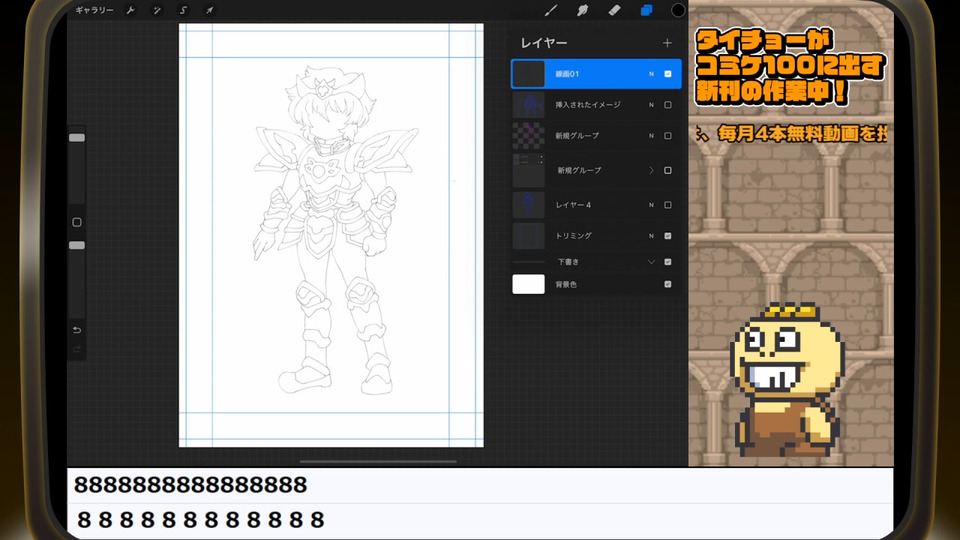Image resolution: width=960 pixels, height=540 pixels.
Task: Switch to the Eraser tool
Action: point(614,11)
